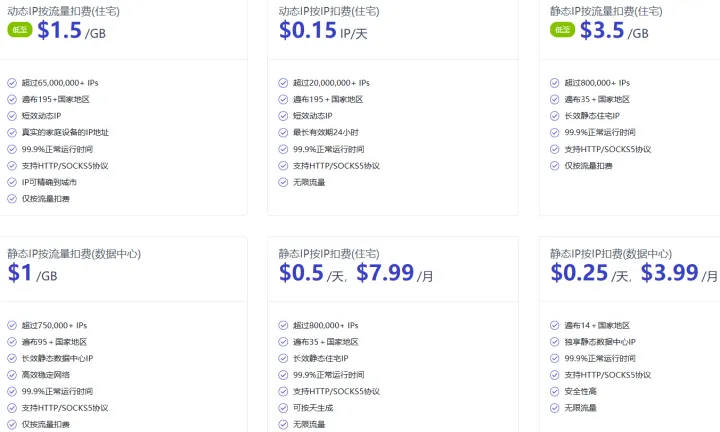Click the $3.99 /月 data center price
The width and height of the screenshot is (720, 432).
click(679, 273)
